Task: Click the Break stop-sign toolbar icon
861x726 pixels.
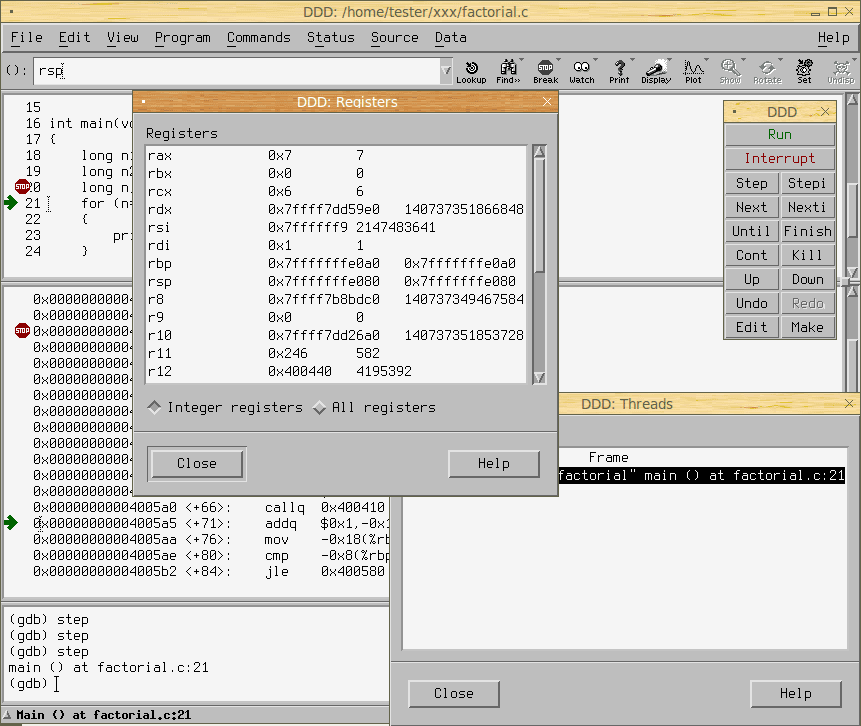Action: pyautogui.click(x=545, y=71)
